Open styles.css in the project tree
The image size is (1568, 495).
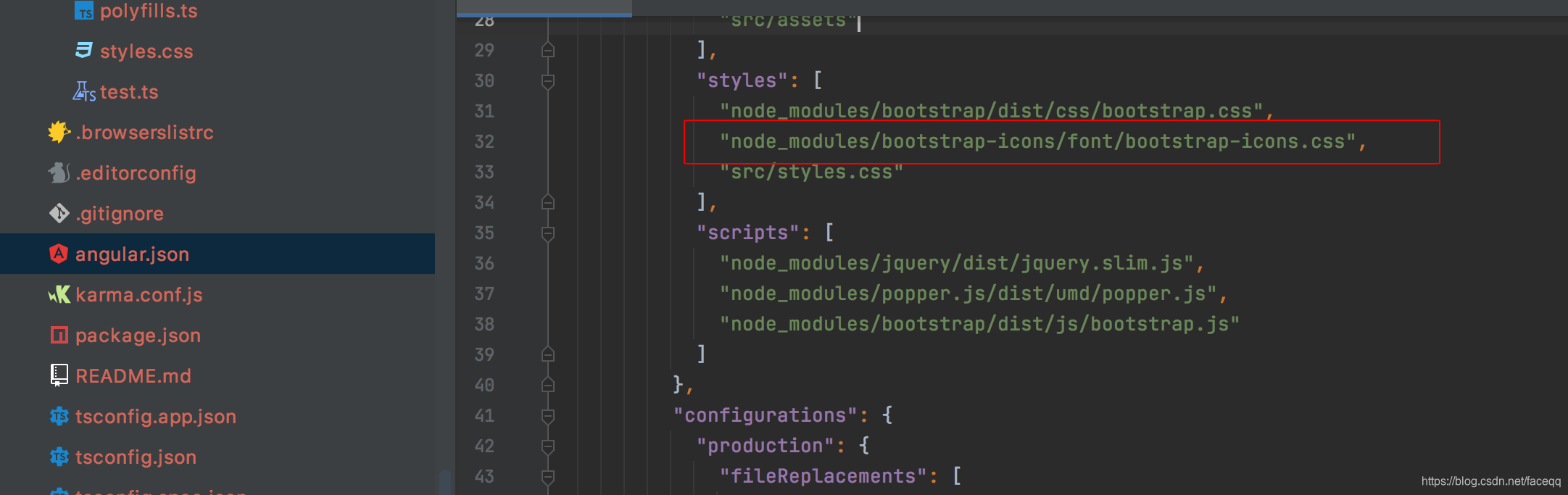(146, 51)
